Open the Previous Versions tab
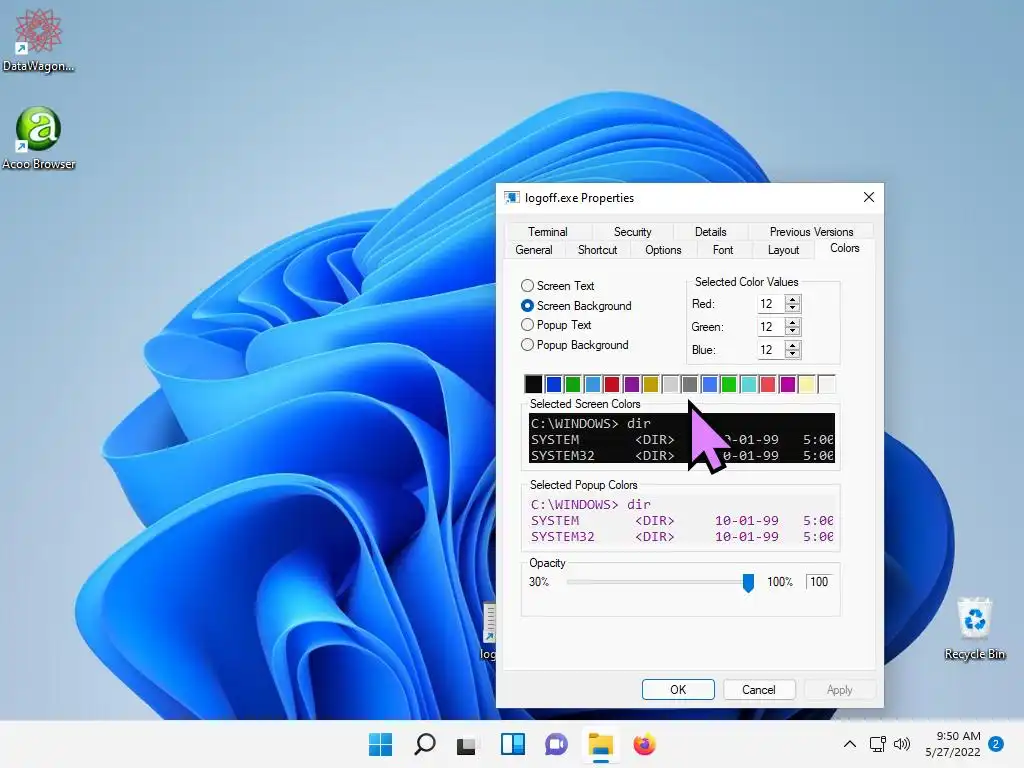Screen dimensions: 1024x768 click(811, 232)
